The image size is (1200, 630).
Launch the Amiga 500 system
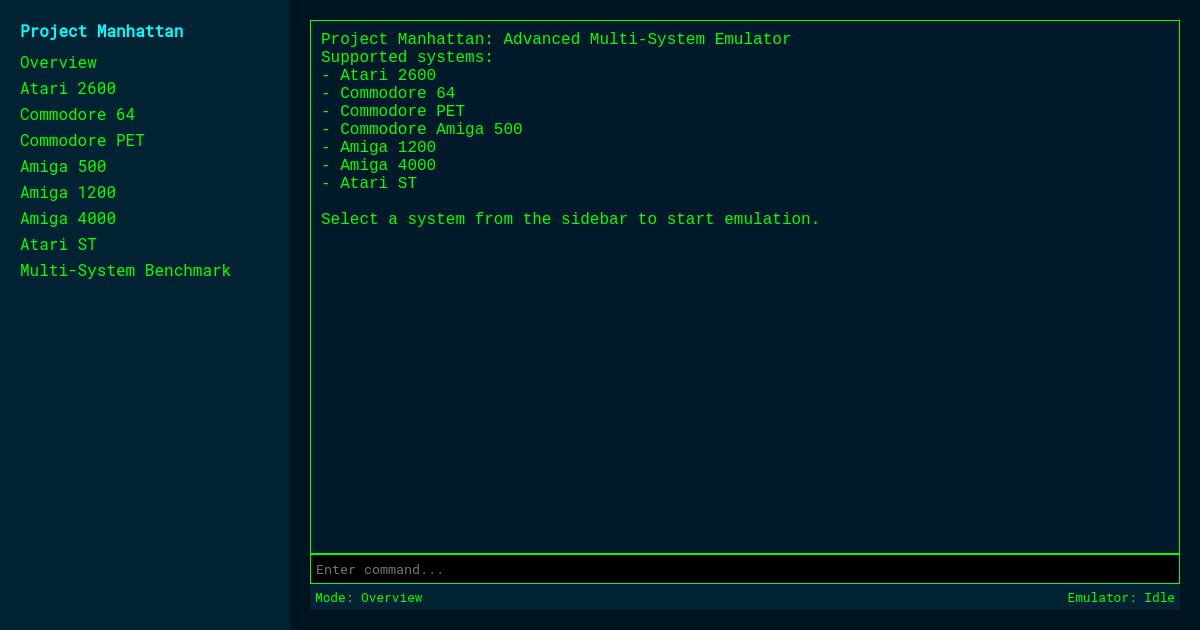[63, 167]
